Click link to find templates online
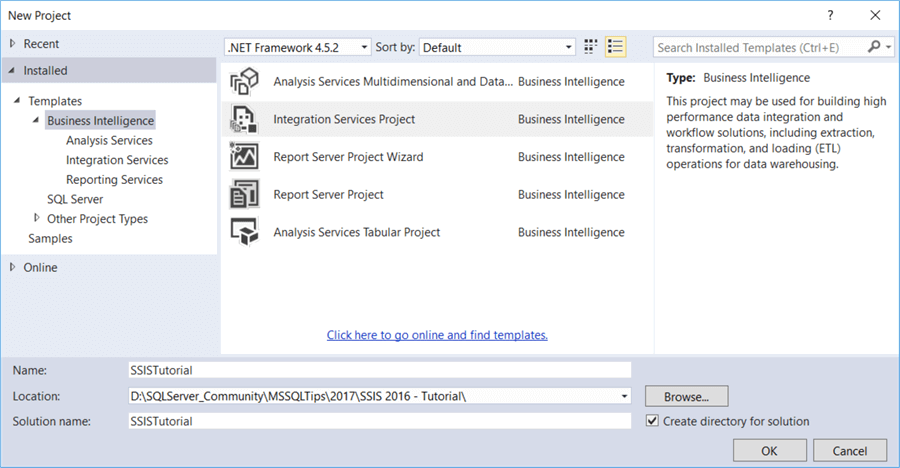 click(437, 335)
